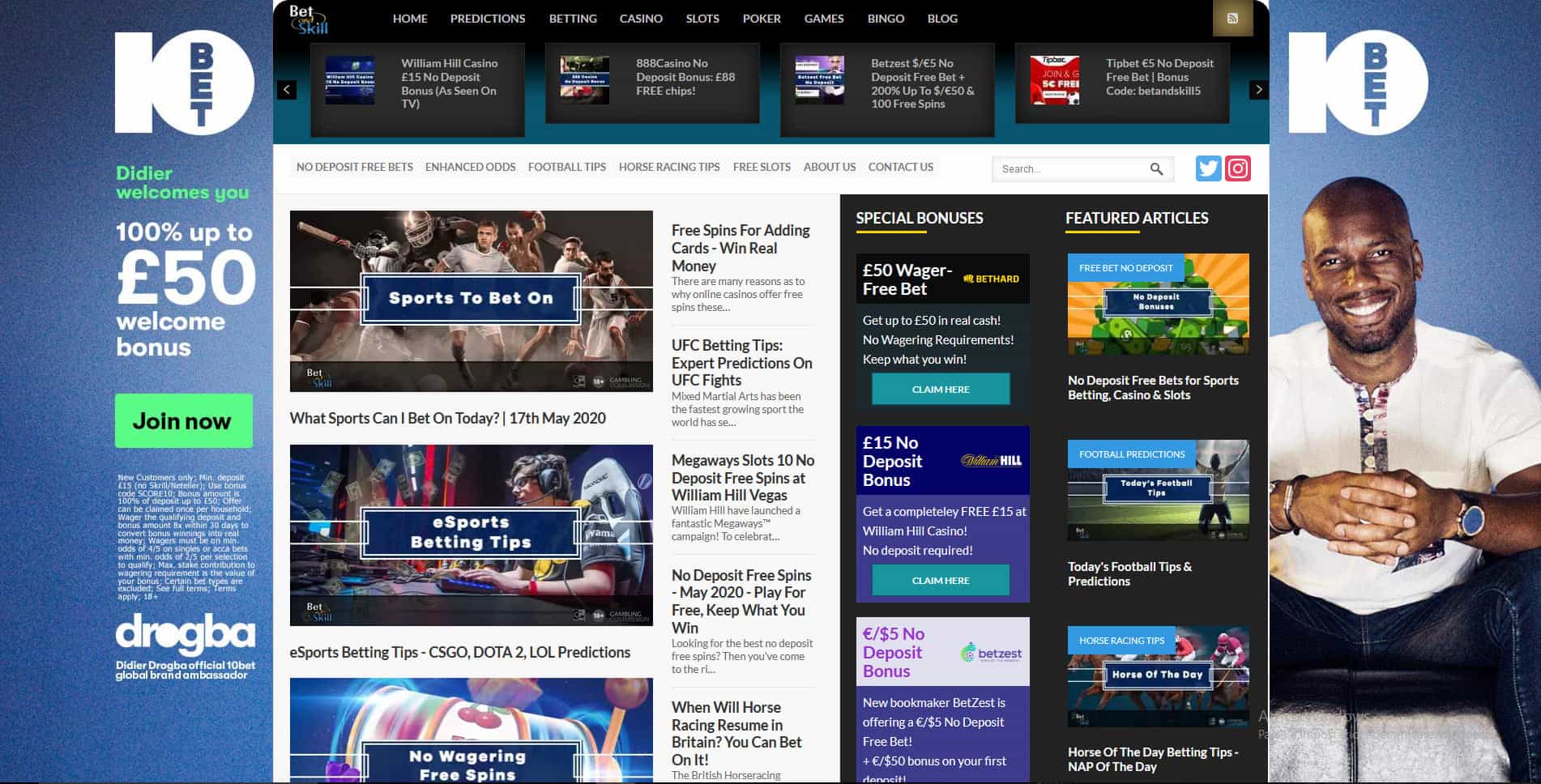Open Tipbet €5 No Deposit carousel thumbnail
The image size is (1541, 784).
tap(1055, 80)
